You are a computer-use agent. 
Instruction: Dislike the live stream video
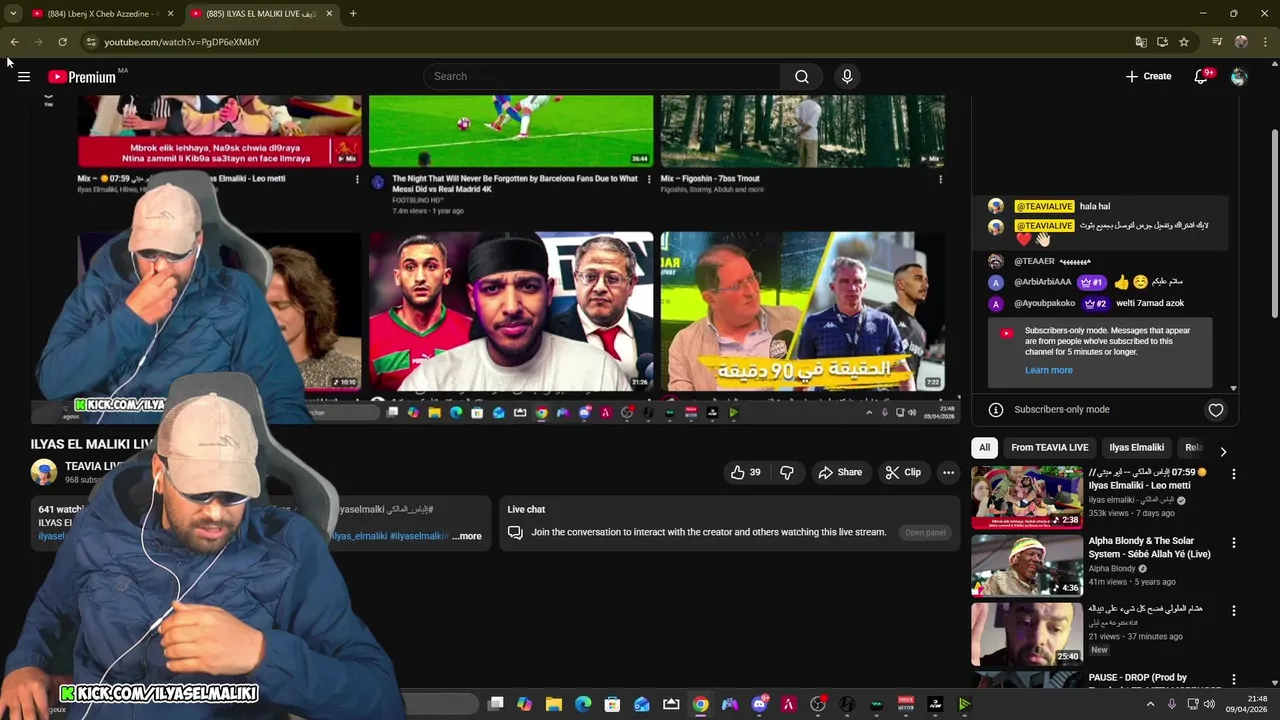(x=787, y=472)
